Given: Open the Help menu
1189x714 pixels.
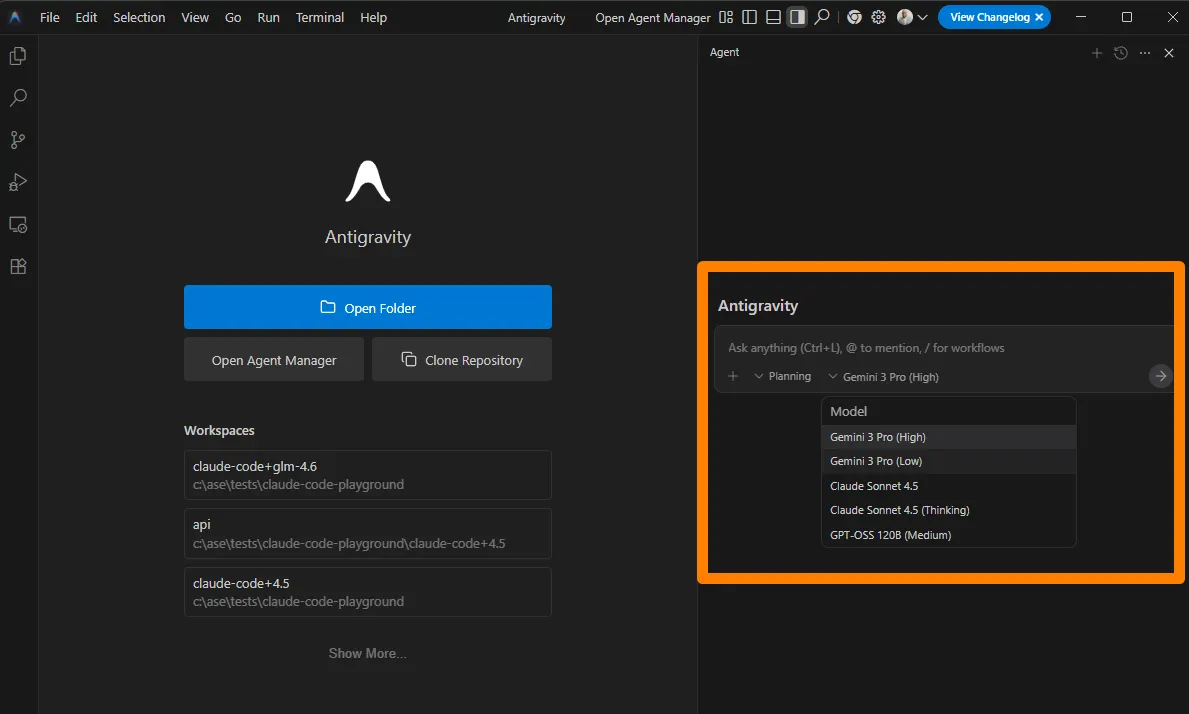Looking at the screenshot, I should pos(373,17).
